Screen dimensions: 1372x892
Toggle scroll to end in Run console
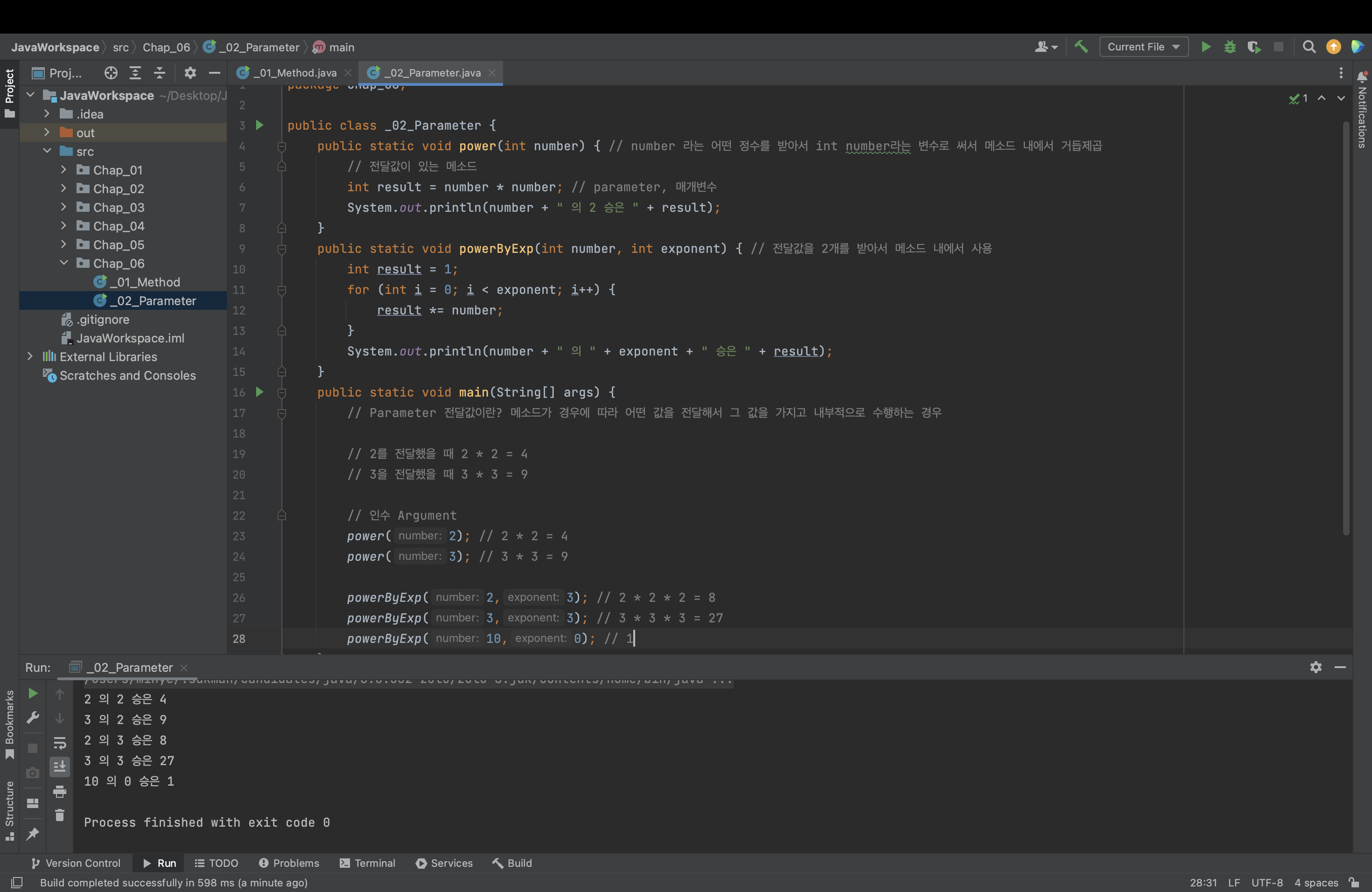click(x=59, y=767)
